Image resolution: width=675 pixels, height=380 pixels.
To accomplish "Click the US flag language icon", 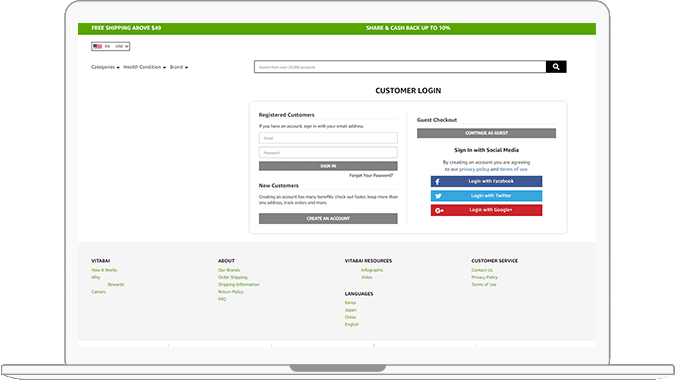I will (x=98, y=46).
